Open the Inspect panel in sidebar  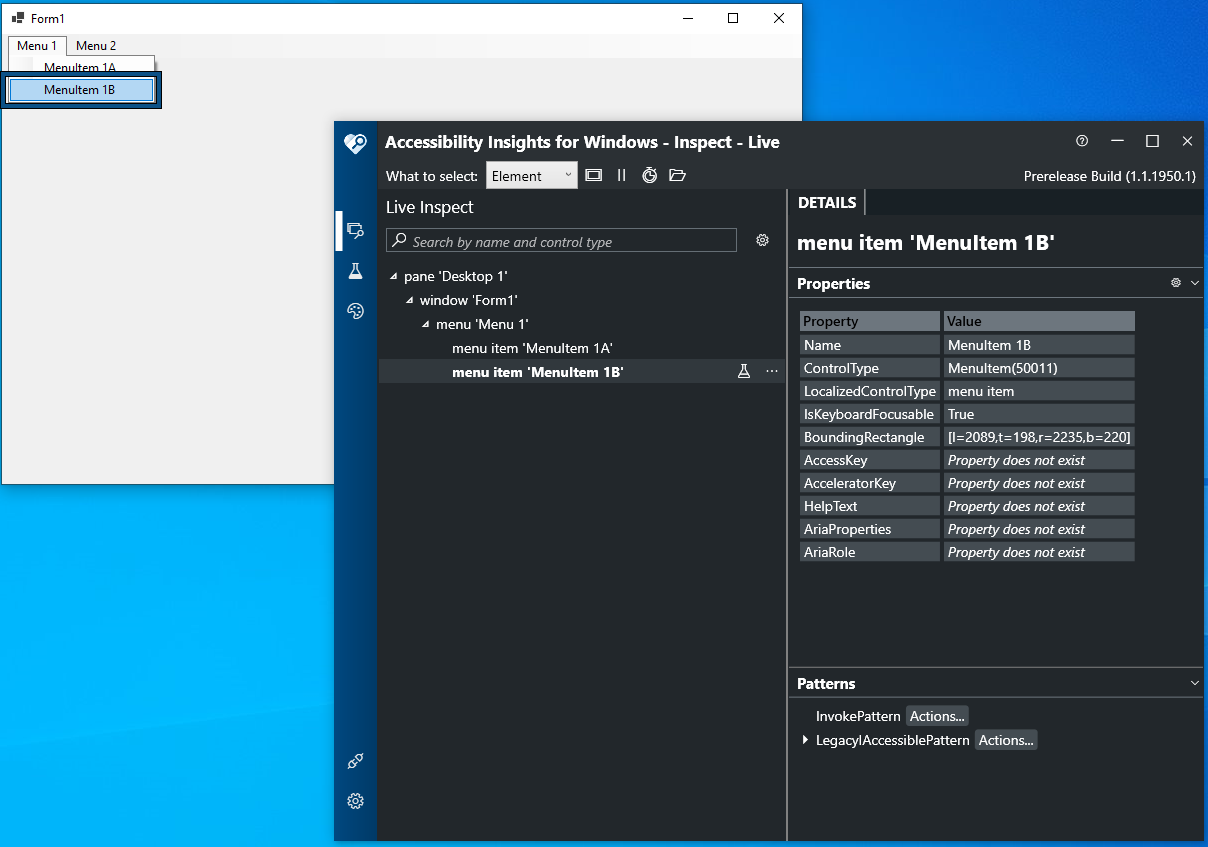coord(355,230)
